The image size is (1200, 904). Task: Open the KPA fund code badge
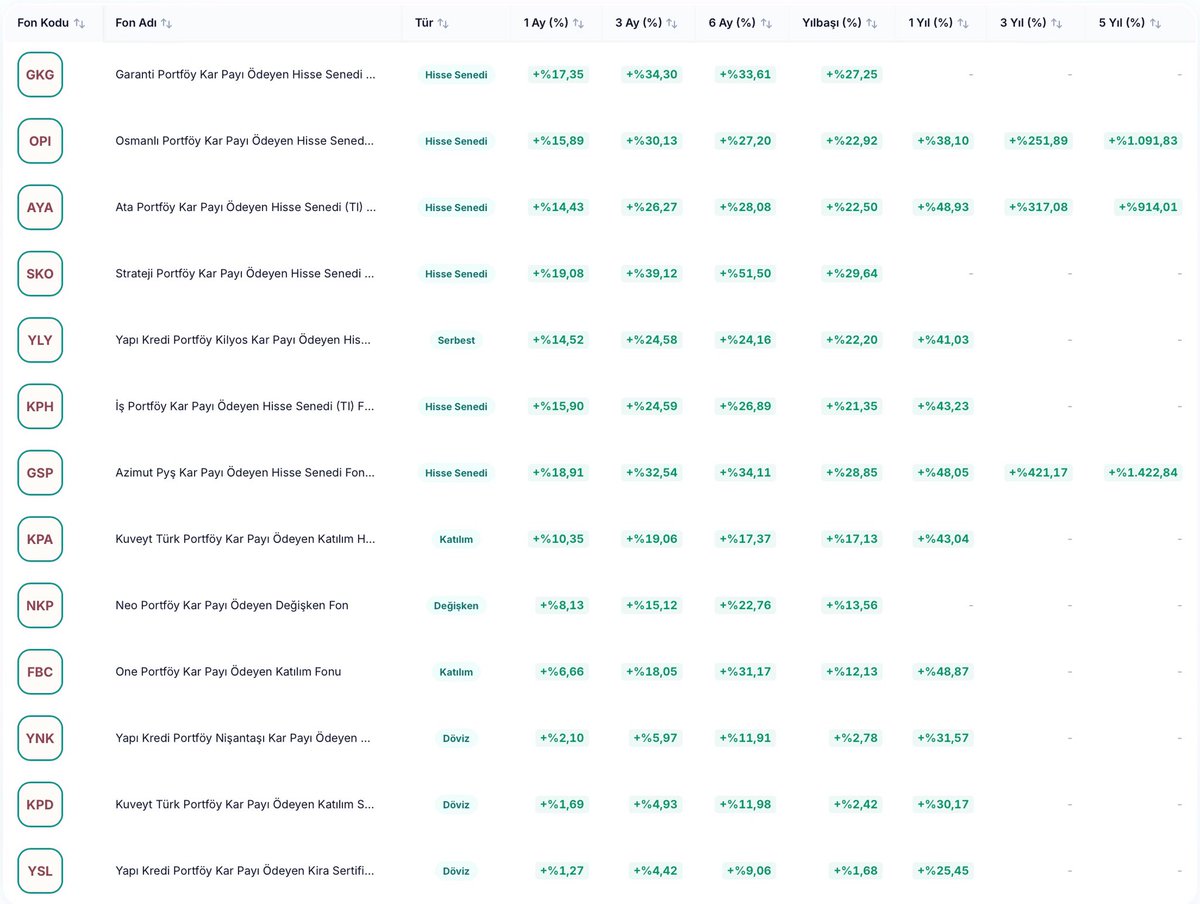pyautogui.click(x=40, y=539)
